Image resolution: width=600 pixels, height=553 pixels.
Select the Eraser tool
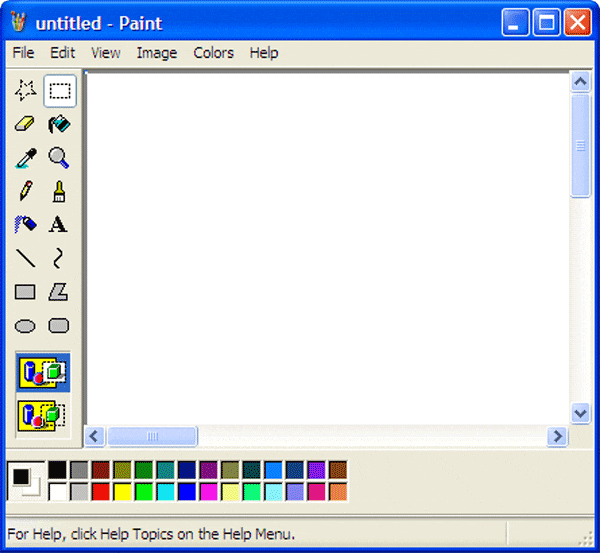26,125
